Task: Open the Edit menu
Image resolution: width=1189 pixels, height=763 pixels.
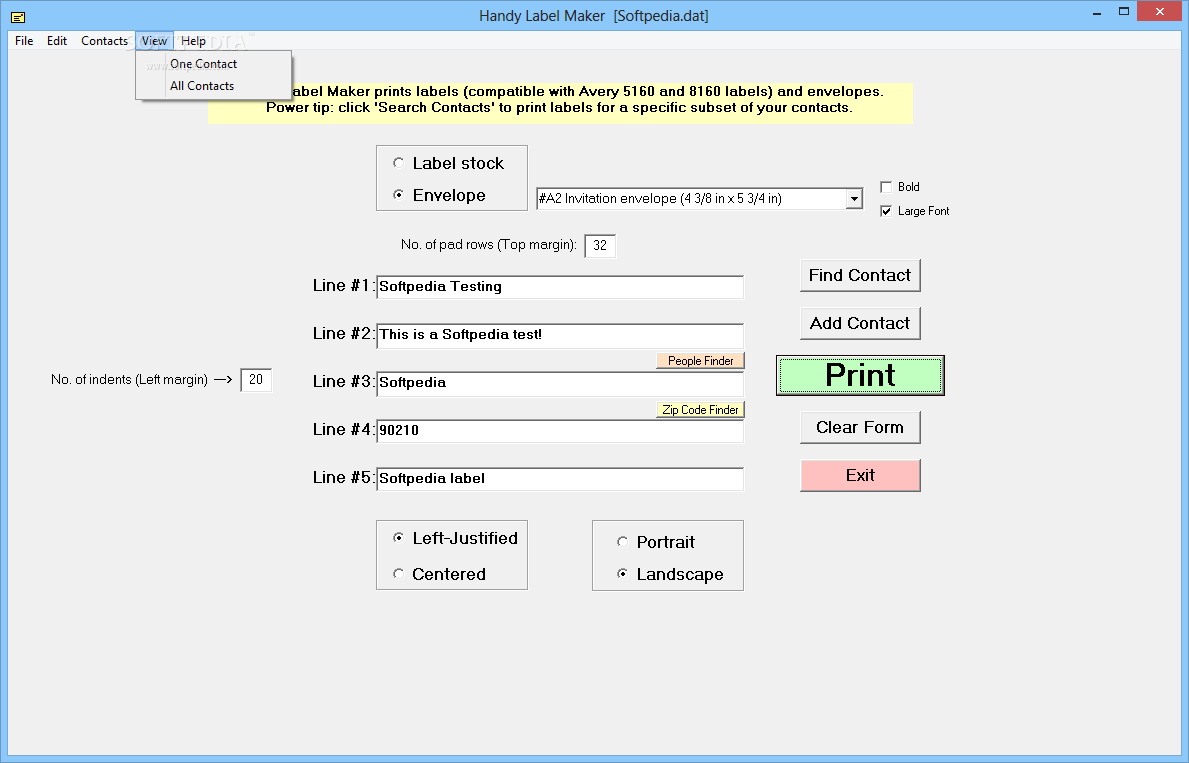Action: pyautogui.click(x=57, y=41)
